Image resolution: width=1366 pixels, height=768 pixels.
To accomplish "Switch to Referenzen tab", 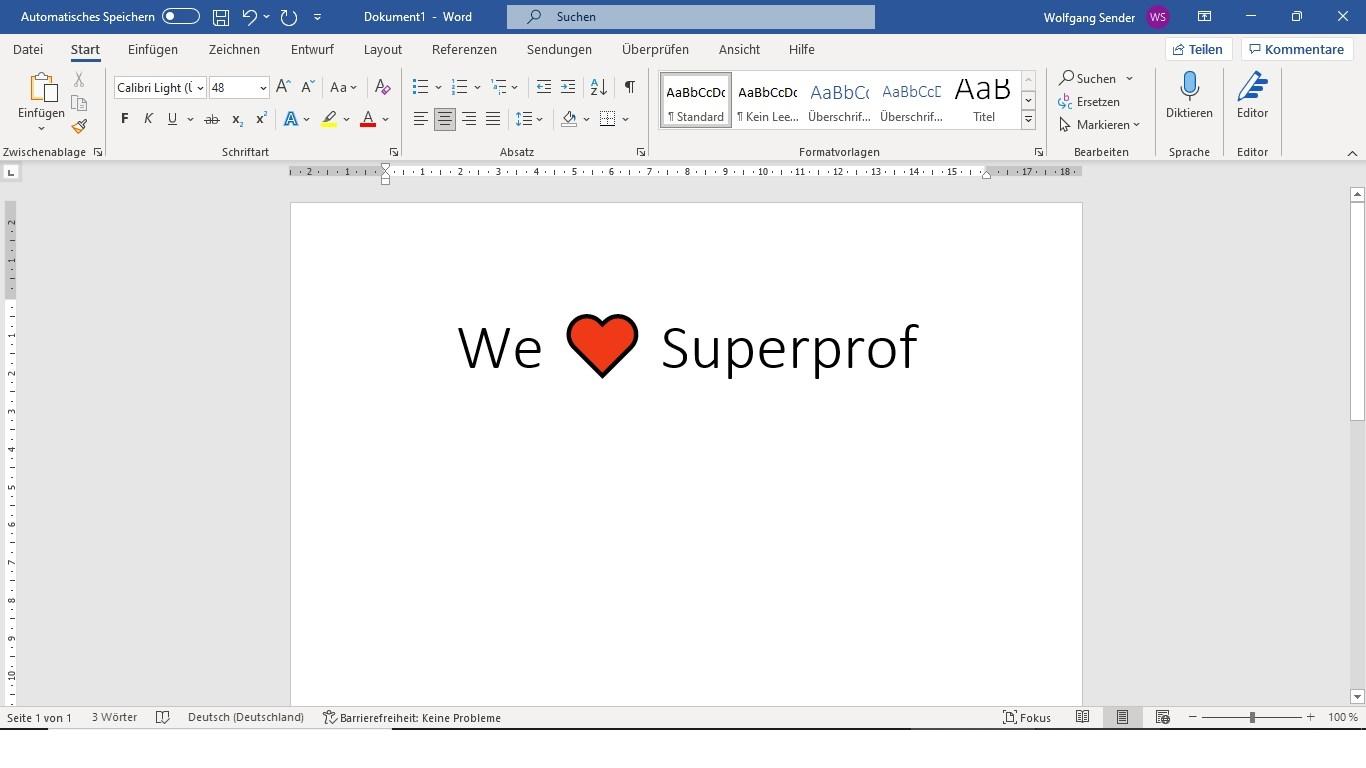I will click(x=464, y=49).
